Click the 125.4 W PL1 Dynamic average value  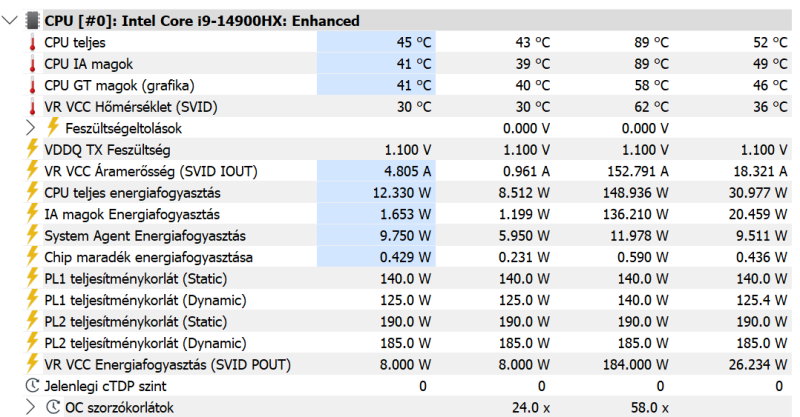762,300
